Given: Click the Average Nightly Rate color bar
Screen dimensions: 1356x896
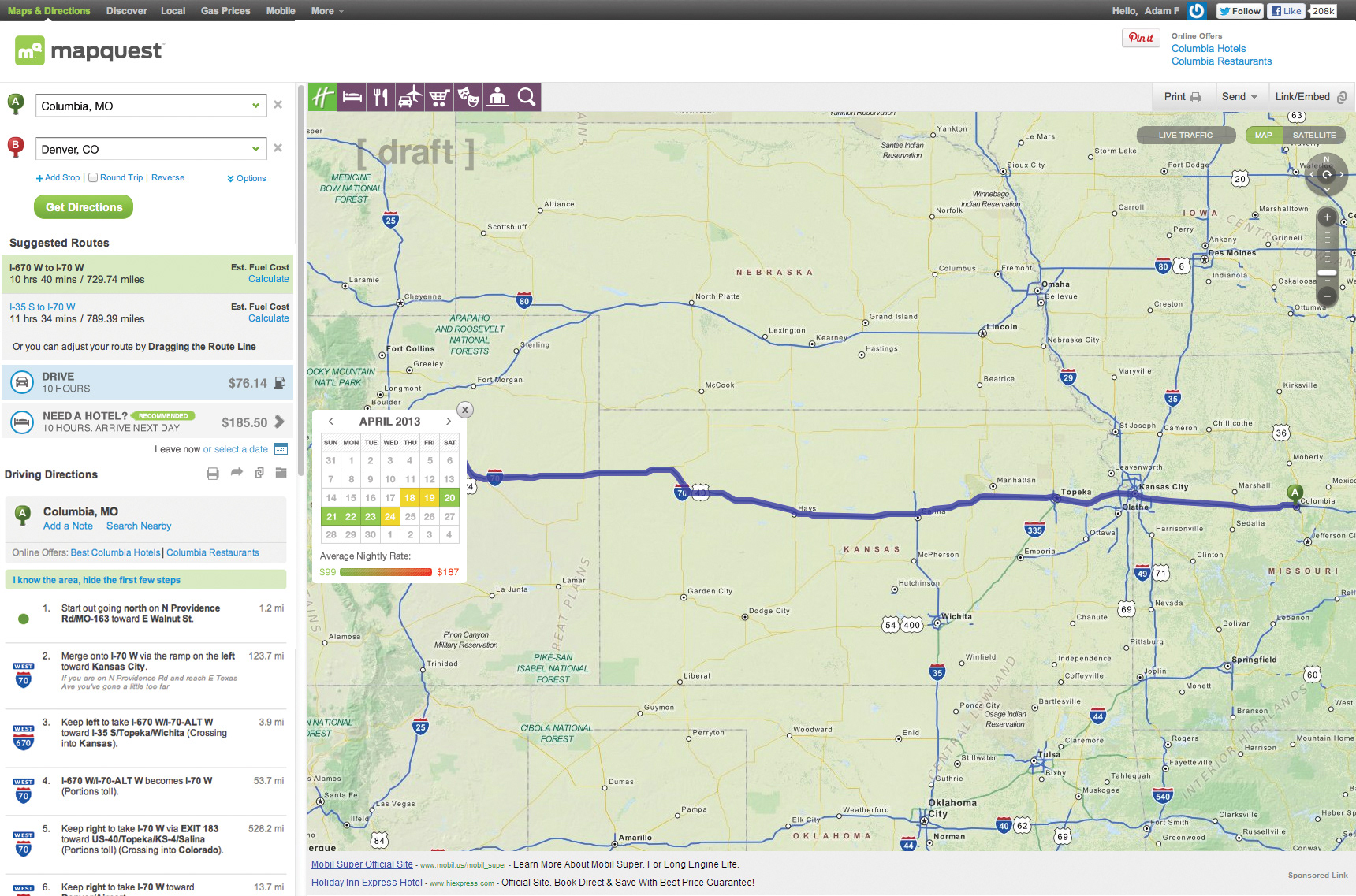Looking at the screenshot, I should [x=386, y=572].
